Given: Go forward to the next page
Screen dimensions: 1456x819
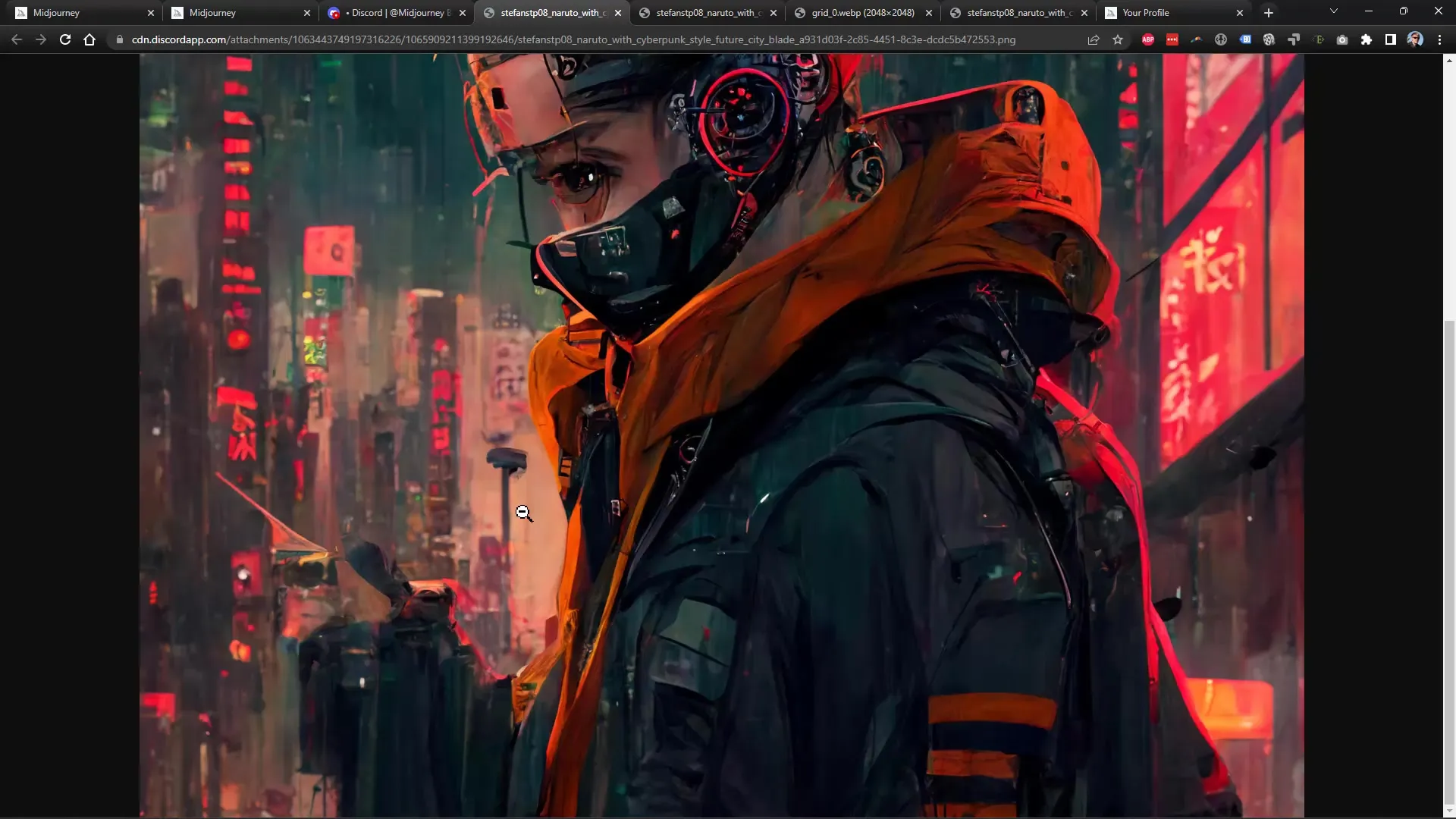Looking at the screenshot, I should point(41,39).
